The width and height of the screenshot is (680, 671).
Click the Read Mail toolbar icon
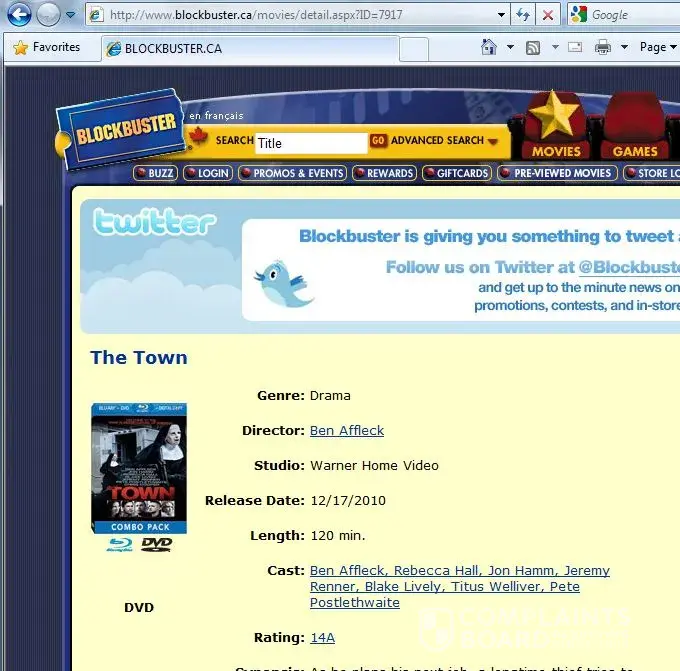(x=575, y=47)
